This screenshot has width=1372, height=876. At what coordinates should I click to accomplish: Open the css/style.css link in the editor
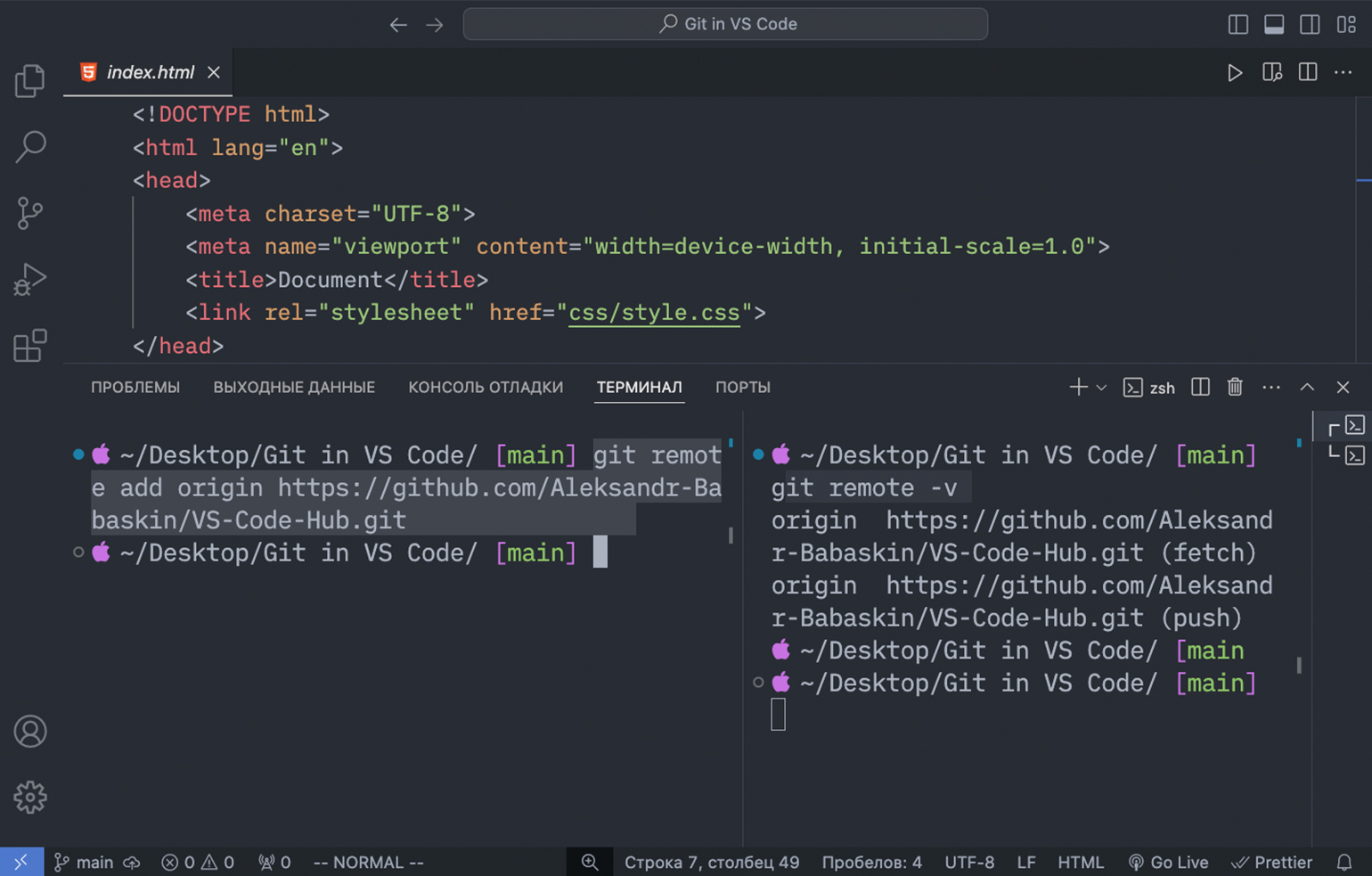[654, 313]
